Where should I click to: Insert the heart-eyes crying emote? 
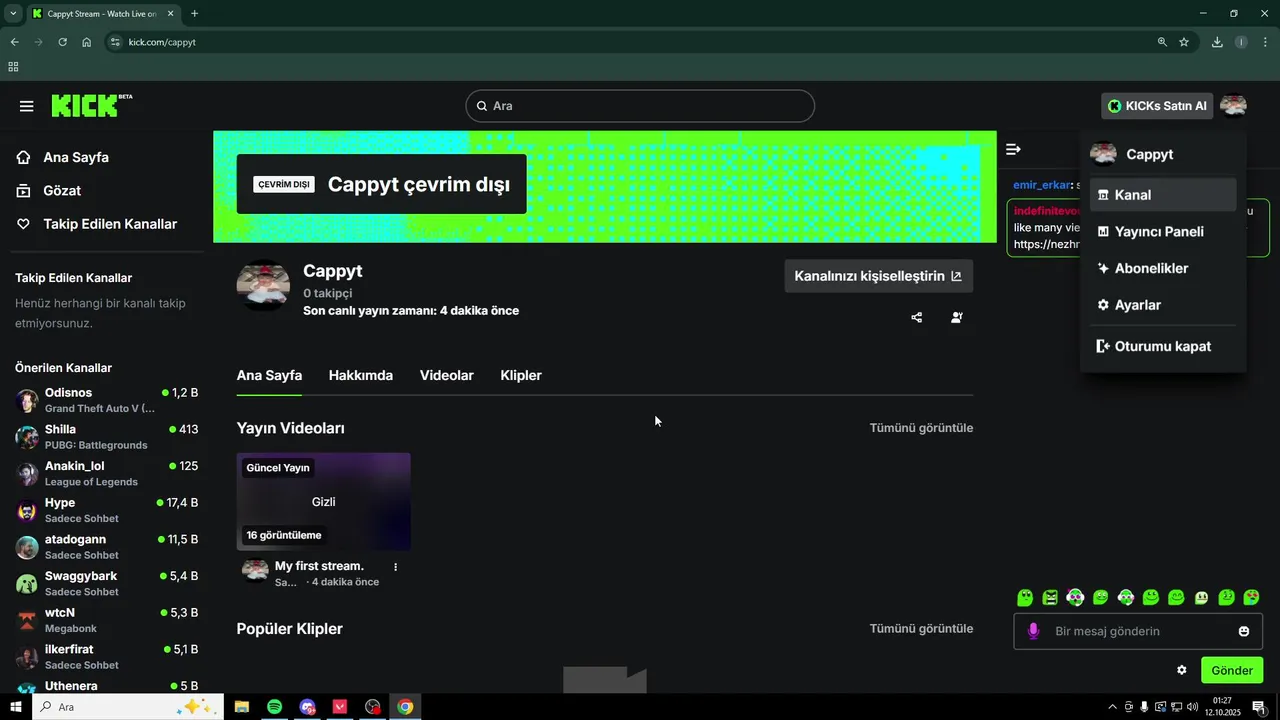pyautogui.click(x=1251, y=598)
